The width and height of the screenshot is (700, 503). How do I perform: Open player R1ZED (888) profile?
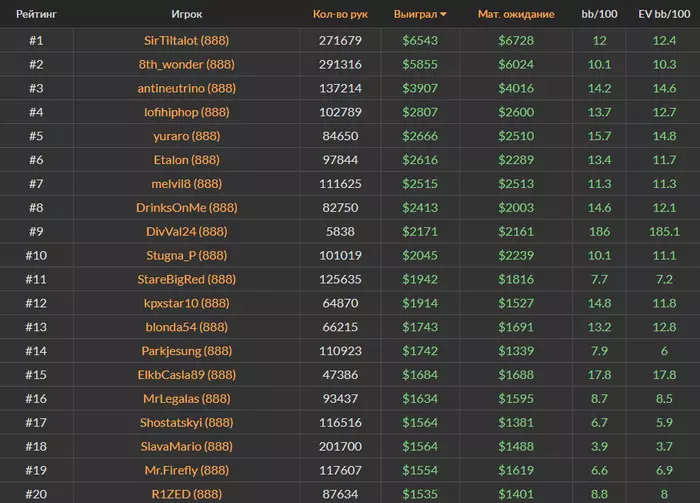(x=187, y=494)
